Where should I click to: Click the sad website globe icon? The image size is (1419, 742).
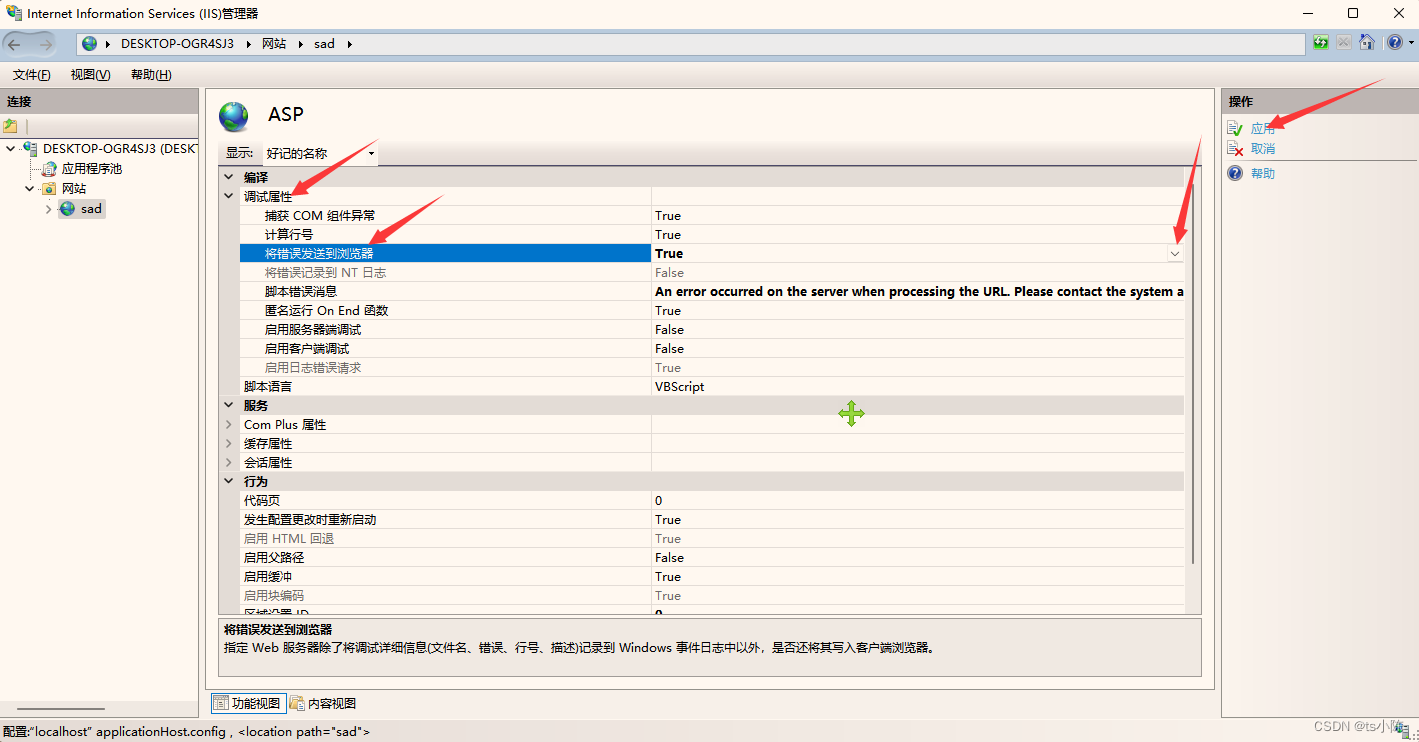coord(68,208)
